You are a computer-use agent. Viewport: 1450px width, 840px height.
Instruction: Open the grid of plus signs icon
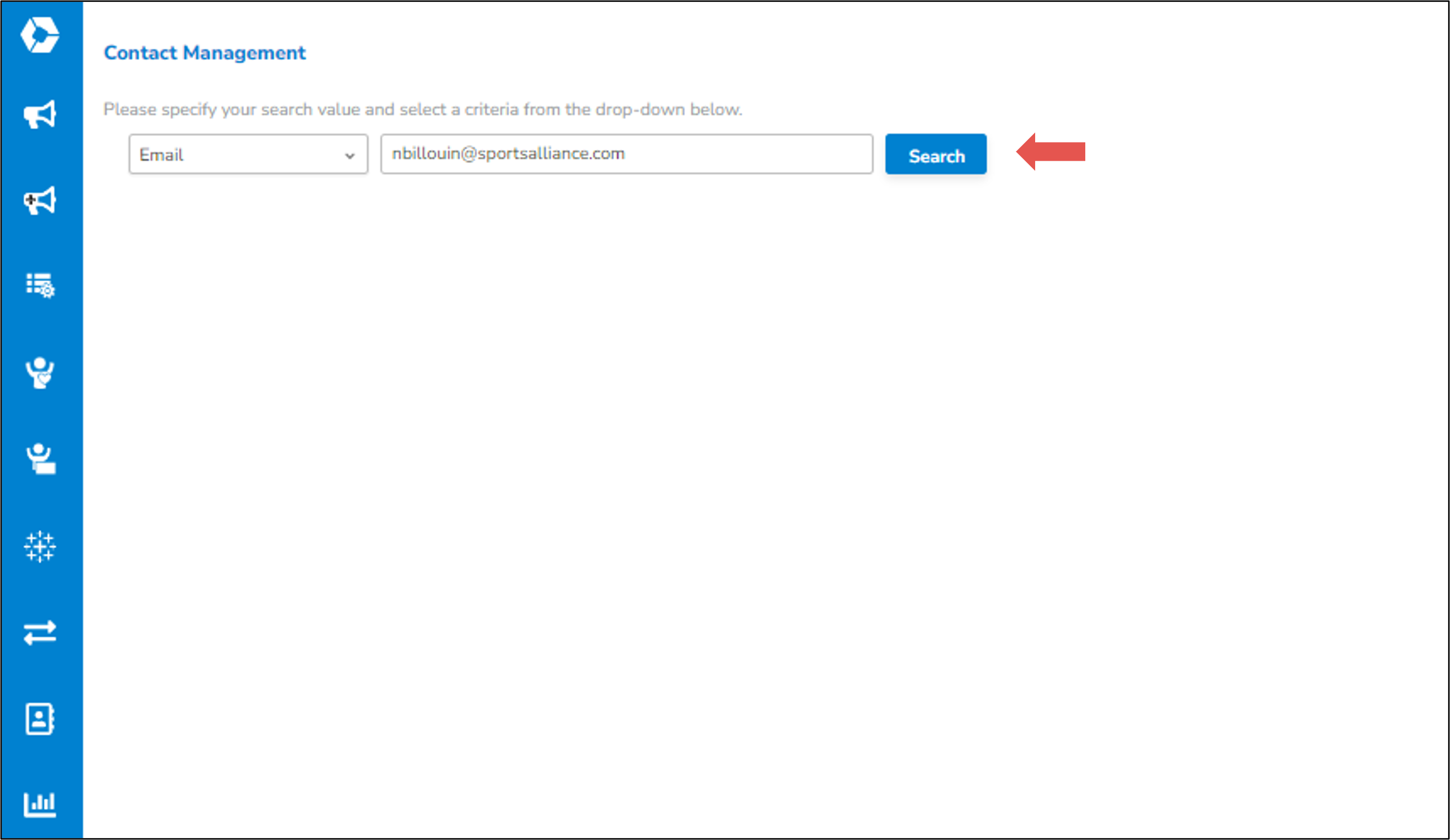coord(40,547)
